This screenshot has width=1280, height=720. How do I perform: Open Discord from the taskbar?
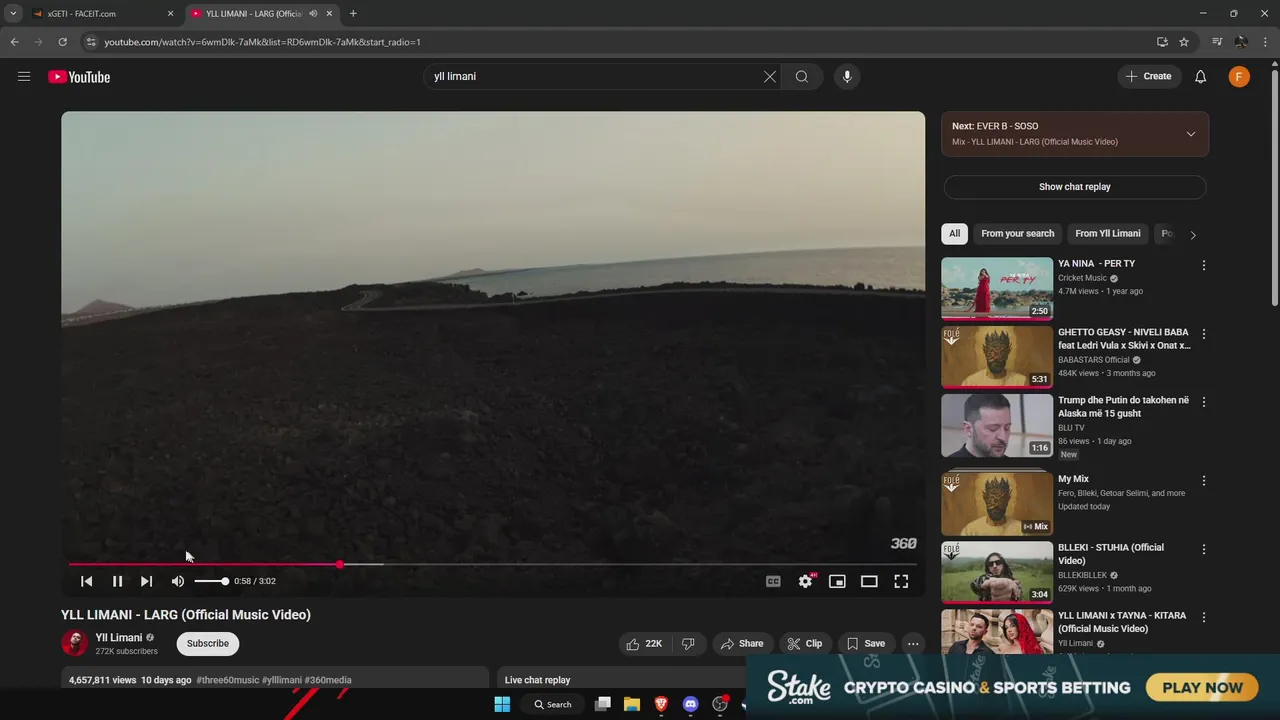click(690, 704)
